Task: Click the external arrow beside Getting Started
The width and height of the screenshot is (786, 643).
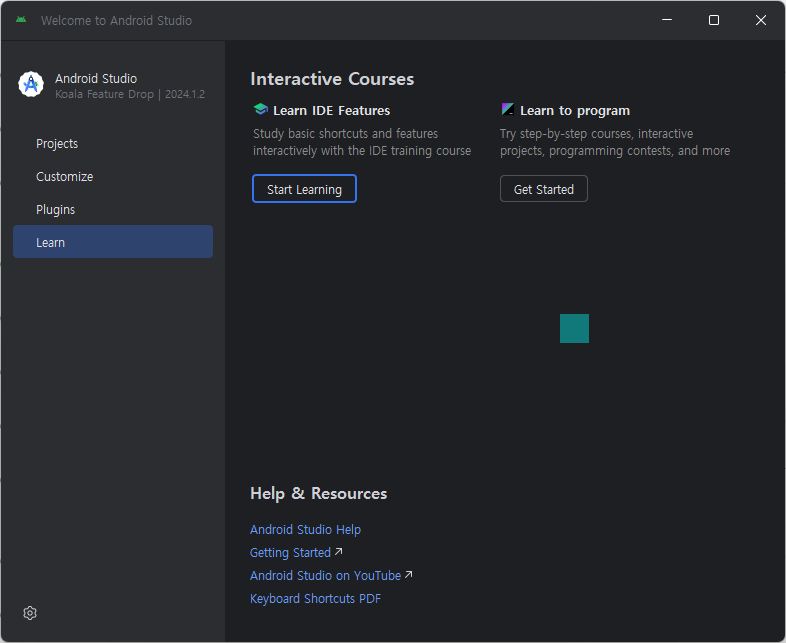Action: (338, 552)
